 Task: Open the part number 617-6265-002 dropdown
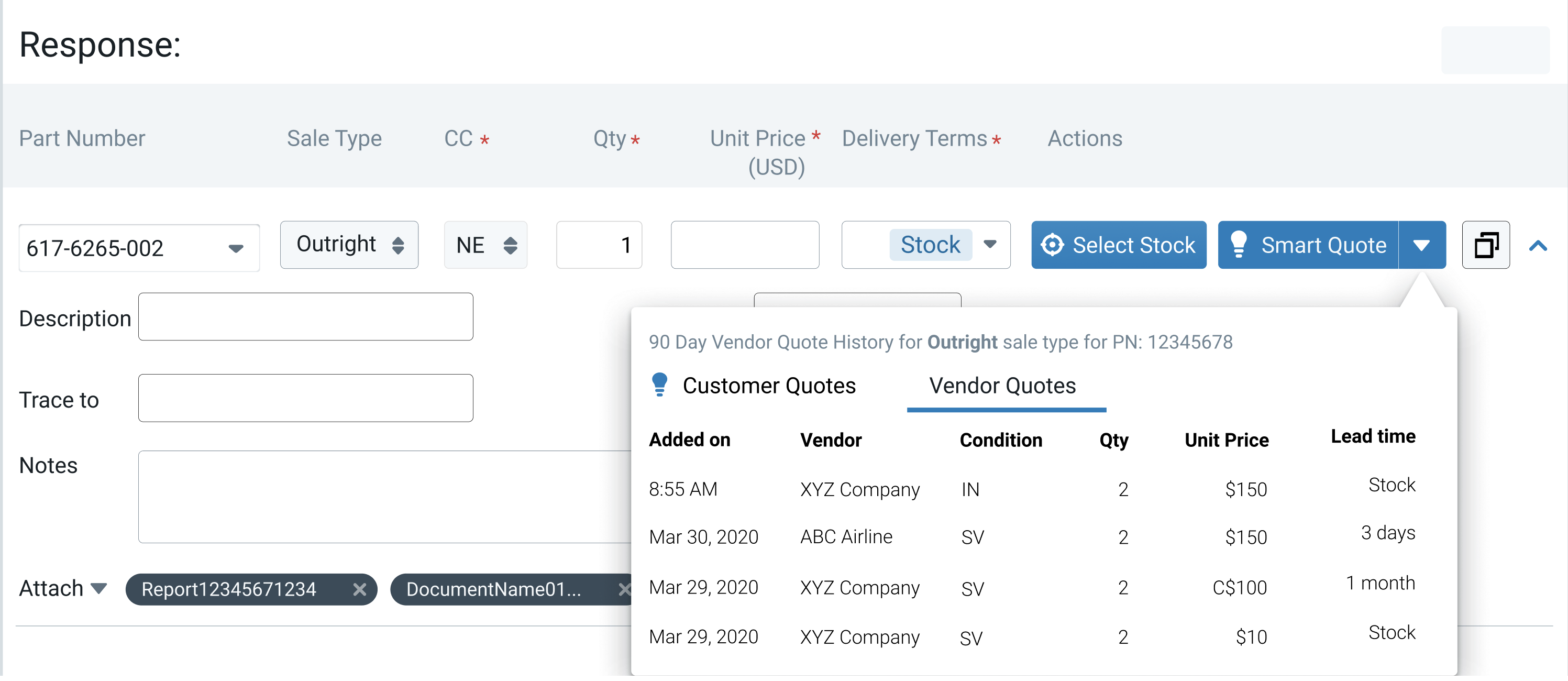coord(236,248)
